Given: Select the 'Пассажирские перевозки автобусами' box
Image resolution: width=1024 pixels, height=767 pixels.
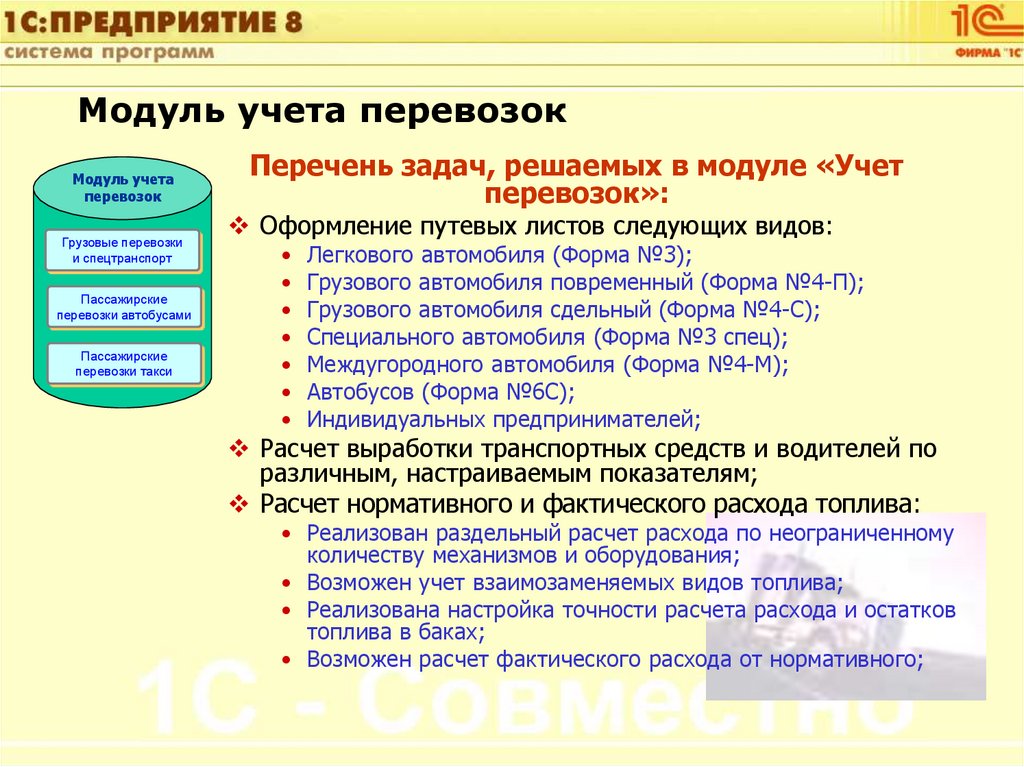Looking at the screenshot, I should [x=124, y=307].
